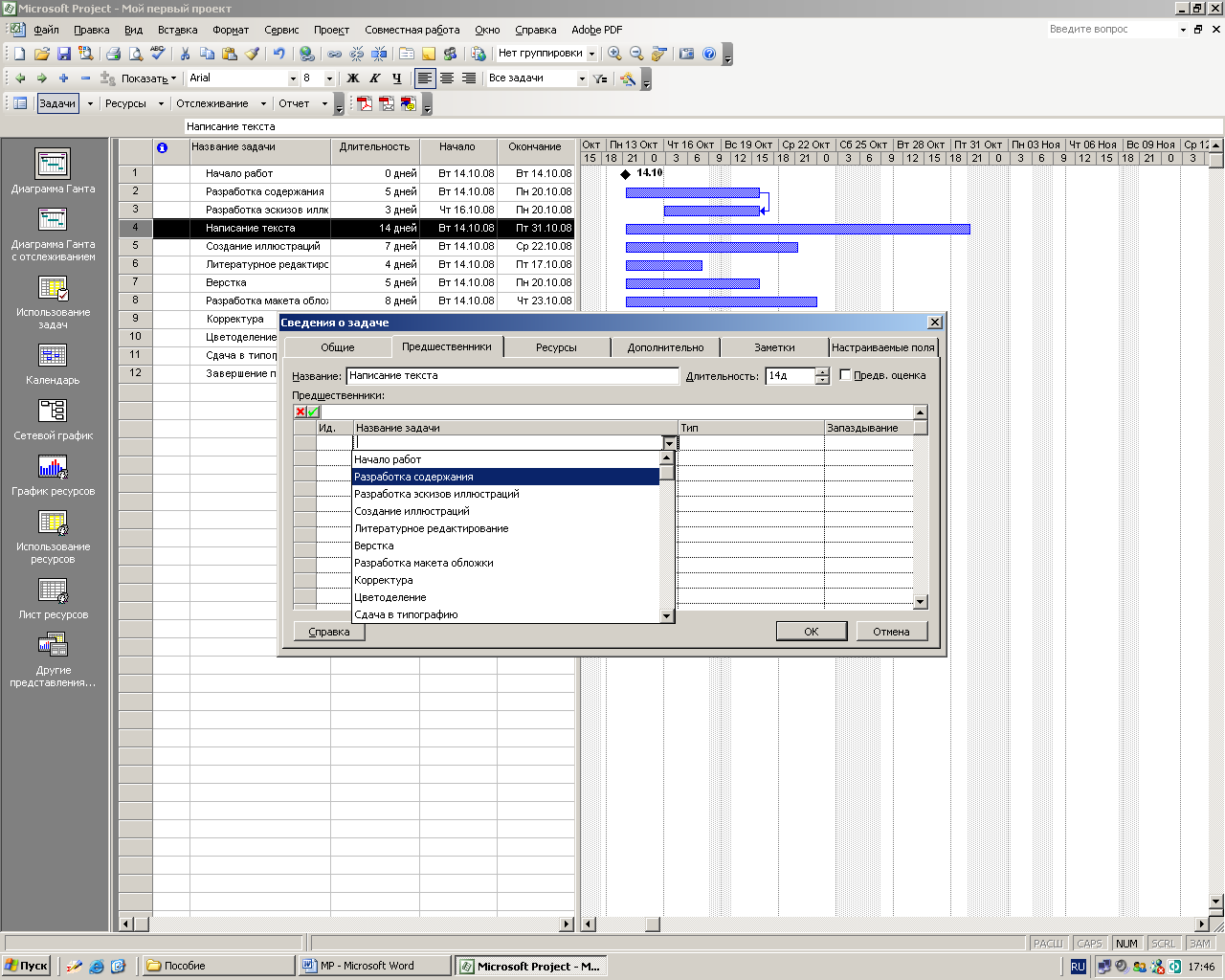Image resolution: width=1225 pixels, height=980 pixels.
Task: Open the font size 8 dropdown
Action: [329, 78]
